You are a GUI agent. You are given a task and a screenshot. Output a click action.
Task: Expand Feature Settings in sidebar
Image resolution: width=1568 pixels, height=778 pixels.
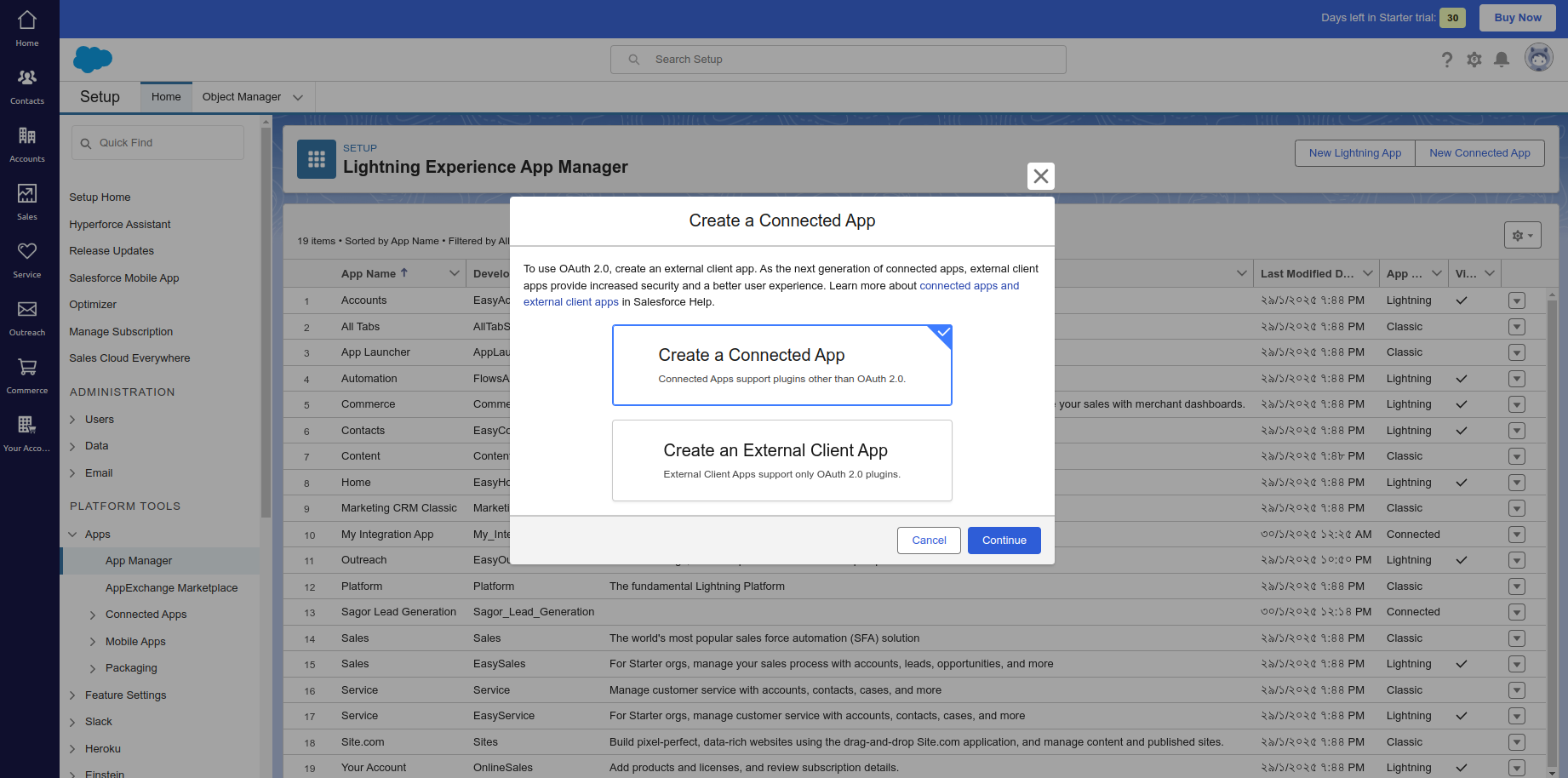(72, 695)
